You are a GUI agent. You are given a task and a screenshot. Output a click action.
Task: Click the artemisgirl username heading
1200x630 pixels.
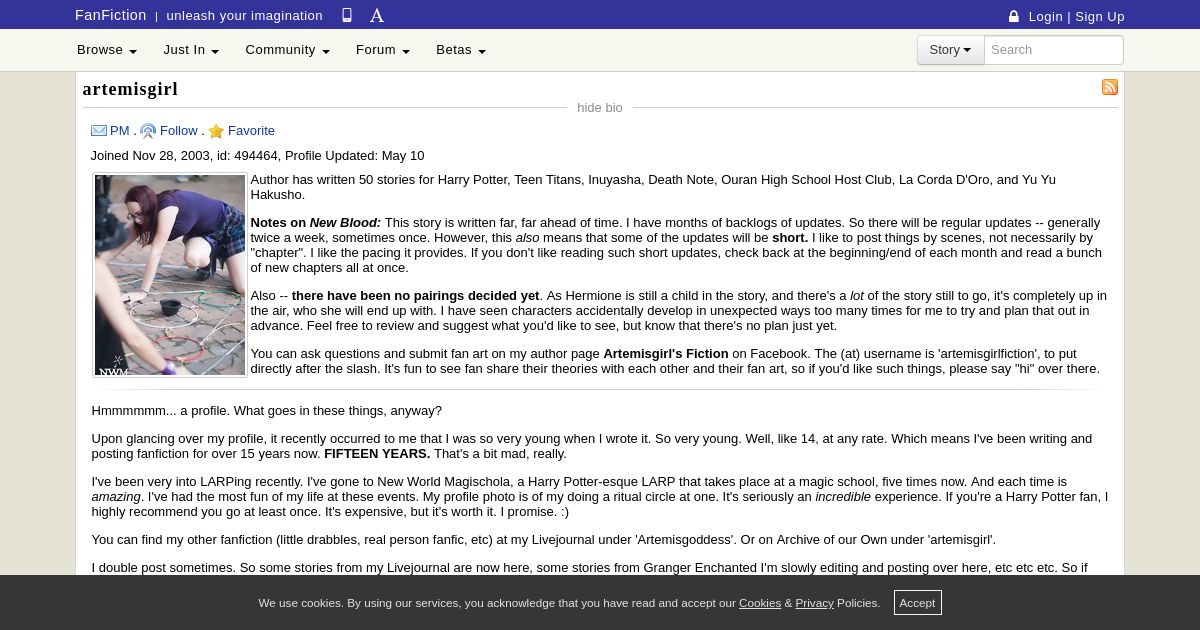(x=130, y=89)
